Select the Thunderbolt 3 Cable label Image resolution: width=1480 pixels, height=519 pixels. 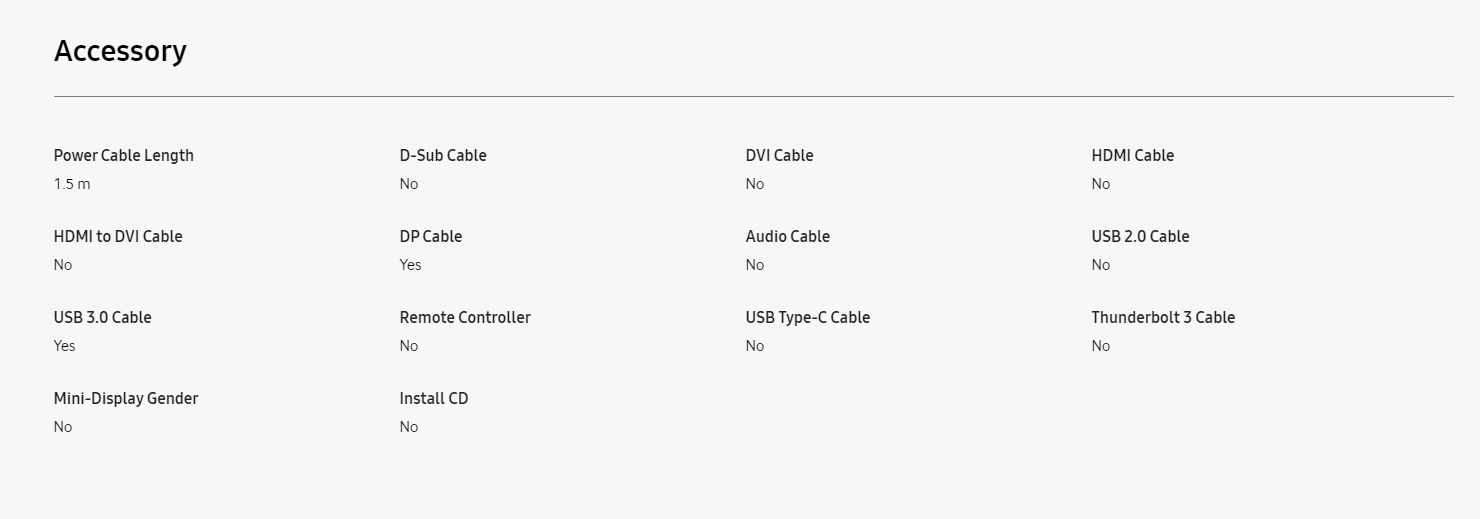1164,317
